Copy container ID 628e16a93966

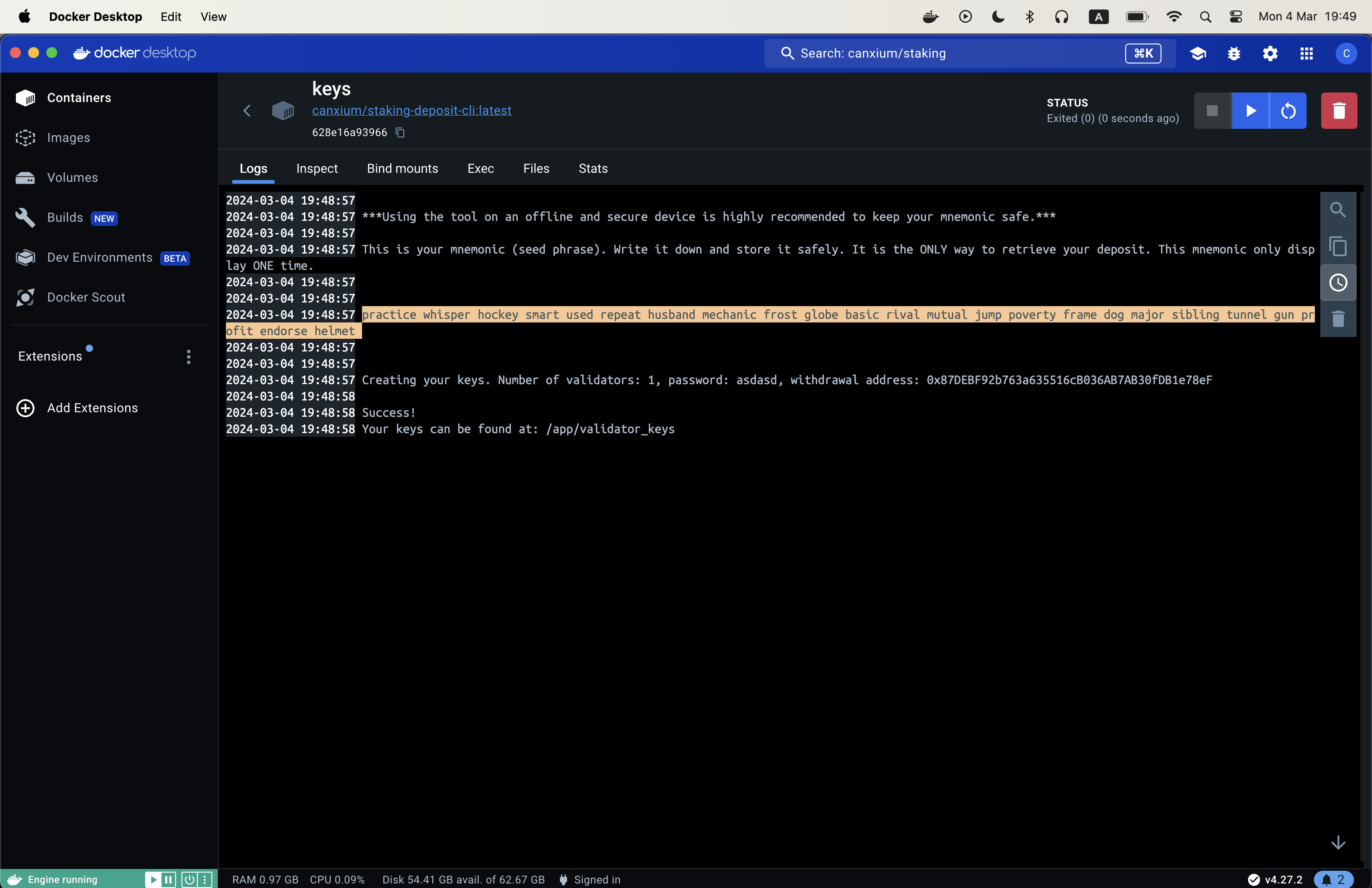(400, 132)
